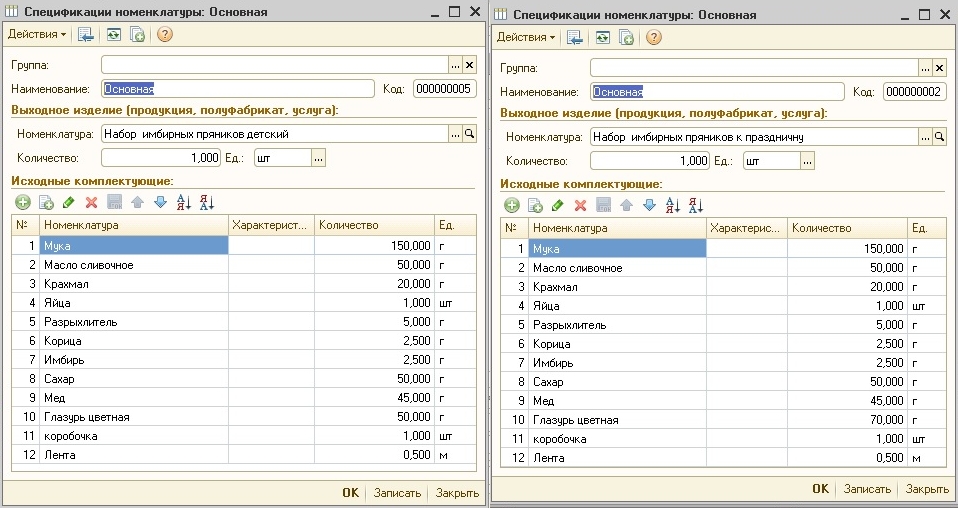Image resolution: width=958 pixels, height=508 pixels.
Task: Select Разрыхлитель row in right table
Action: coord(723,325)
